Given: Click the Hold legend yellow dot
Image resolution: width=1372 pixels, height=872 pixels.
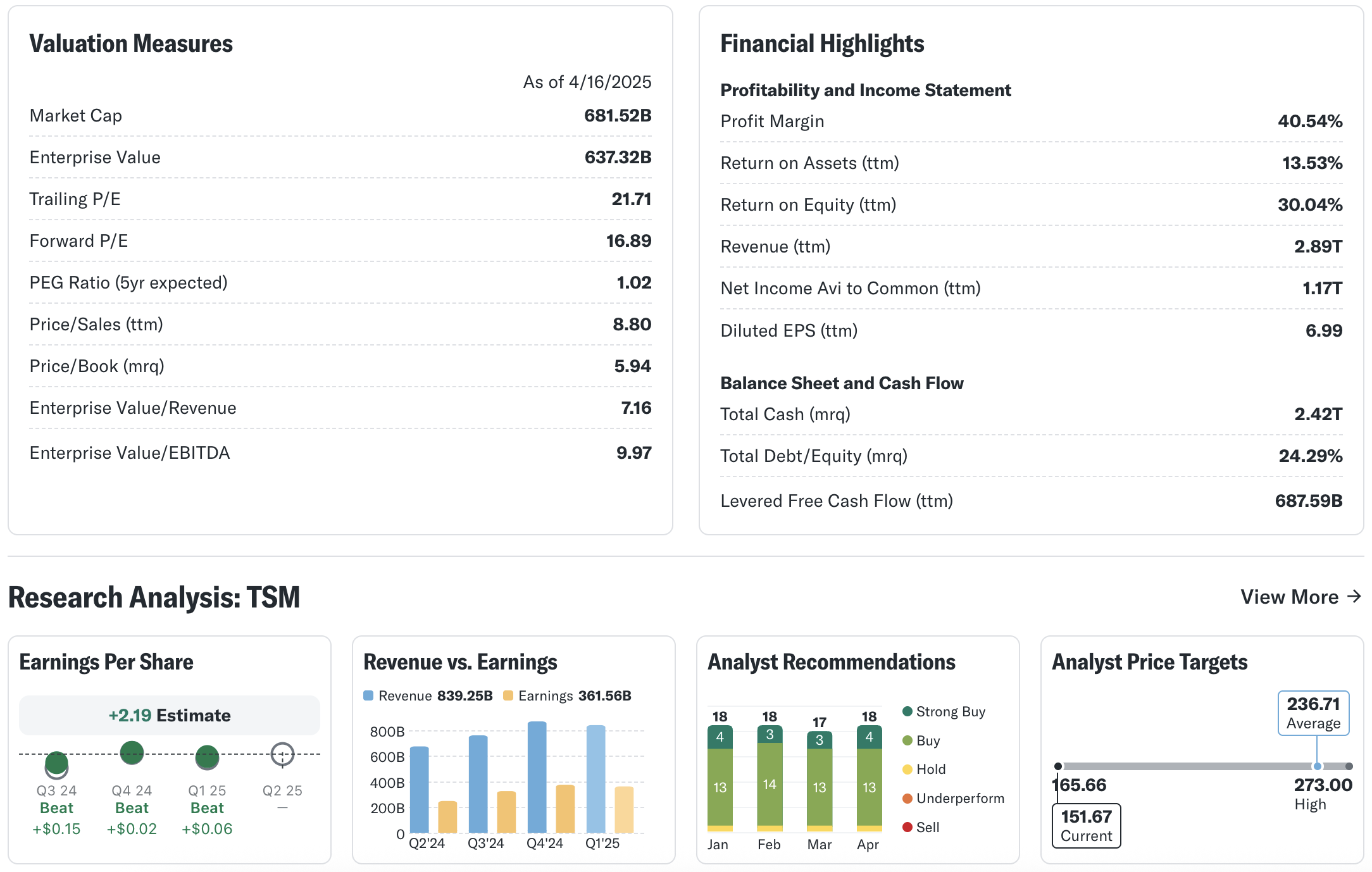Looking at the screenshot, I should 907,769.
